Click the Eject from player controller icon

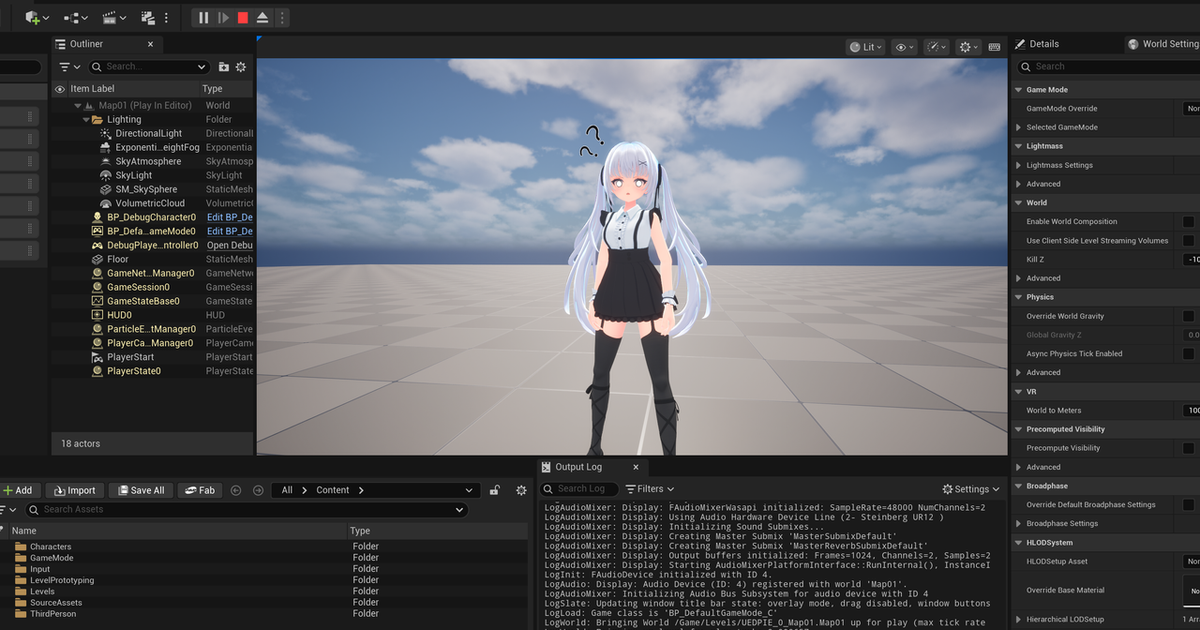tap(262, 17)
